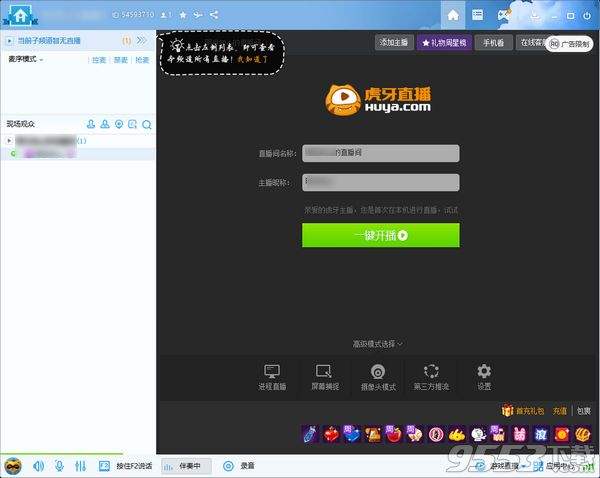Screen dimensions: 600x478
Task: Click the online user count icon
Action: [166, 15]
